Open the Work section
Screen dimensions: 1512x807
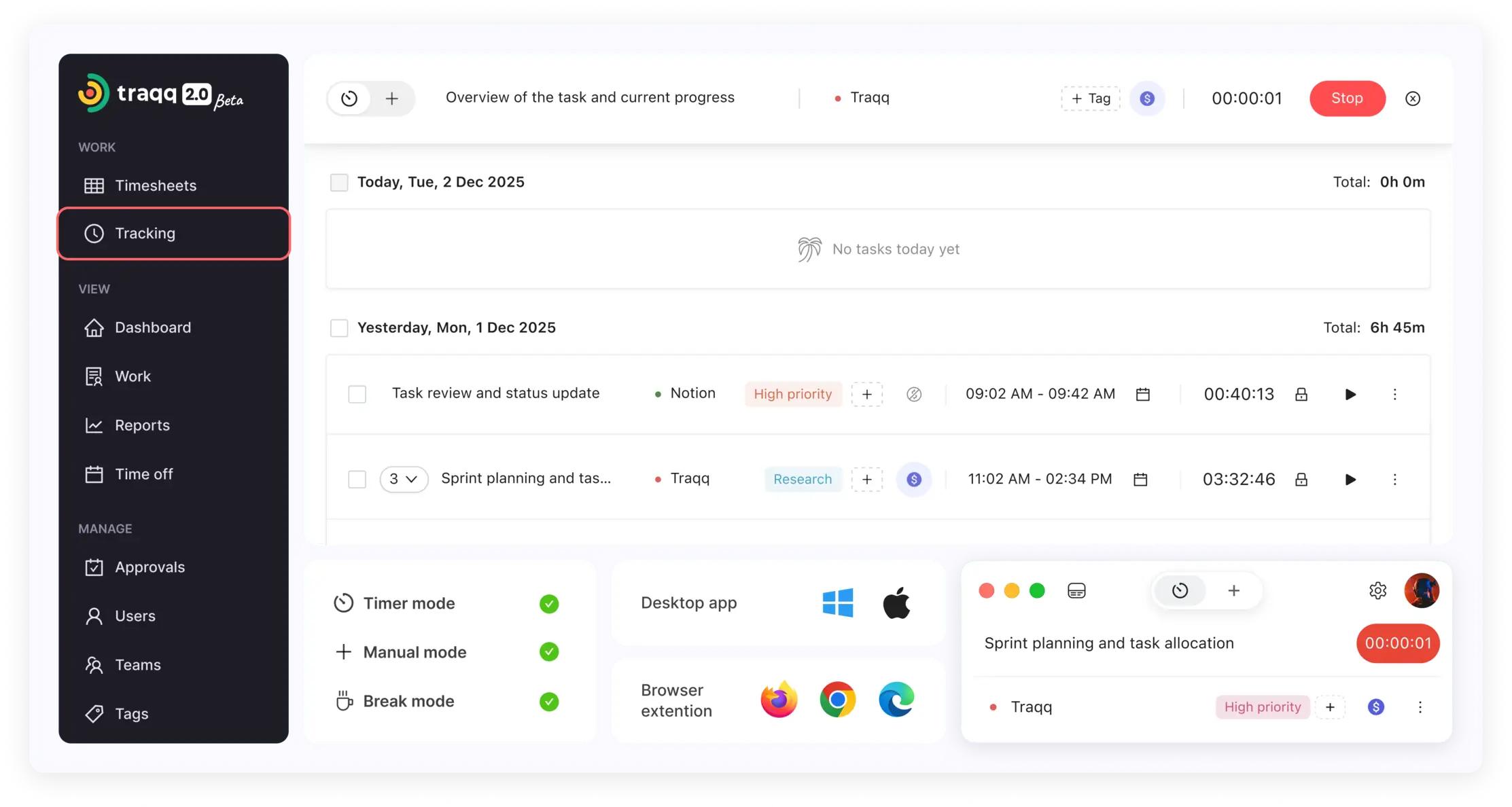click(117, 376)
